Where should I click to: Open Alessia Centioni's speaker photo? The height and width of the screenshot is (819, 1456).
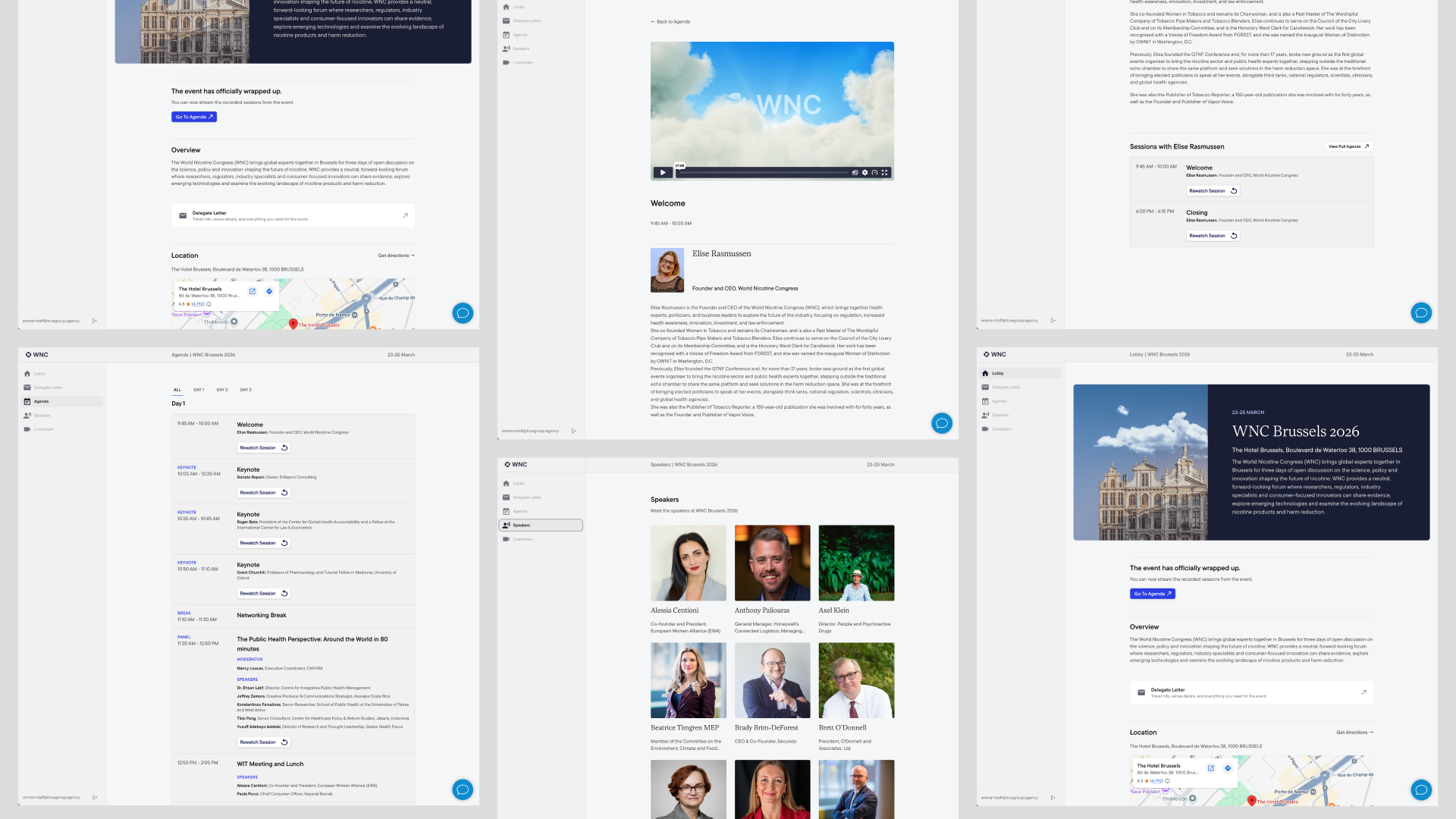[689, 563]
